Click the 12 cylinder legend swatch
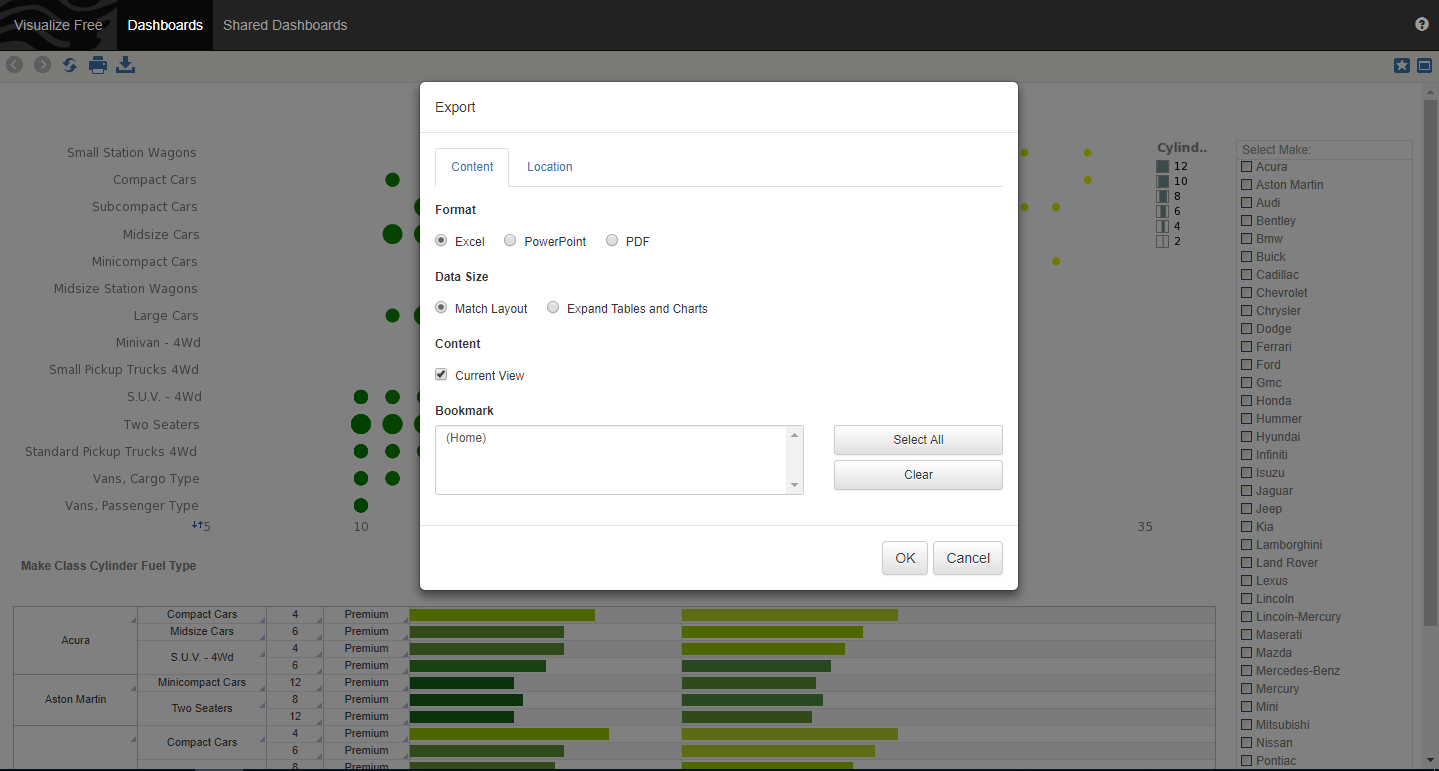Image resolution: width=1439 pixels, height=771 pixels. coord(1162,166)
